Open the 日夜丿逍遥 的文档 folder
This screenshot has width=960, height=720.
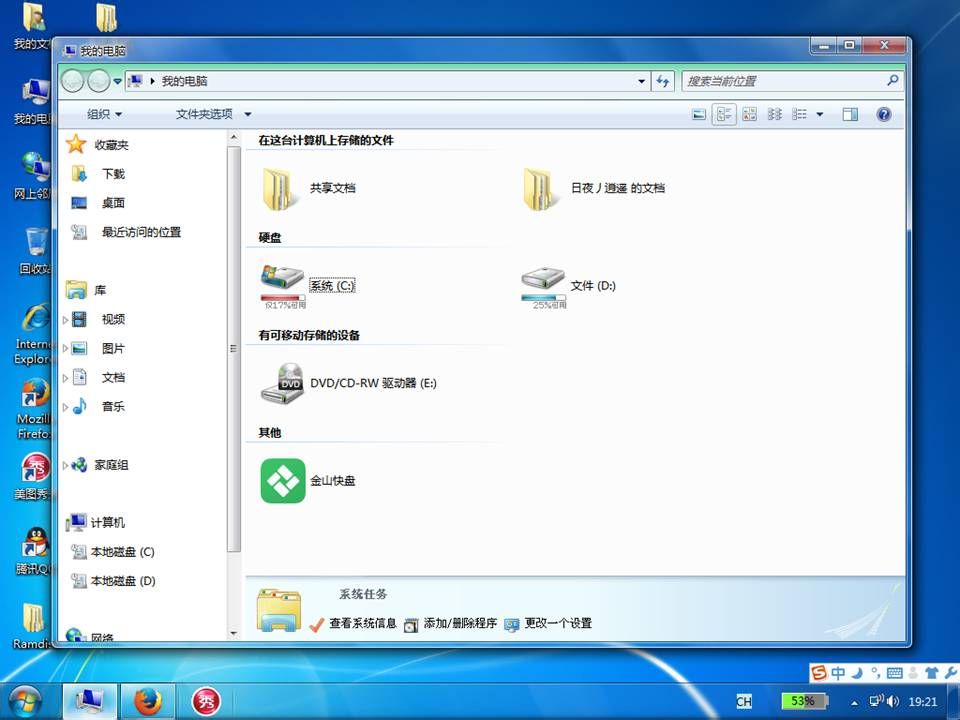pyautogui.click(x=594, y=188)
